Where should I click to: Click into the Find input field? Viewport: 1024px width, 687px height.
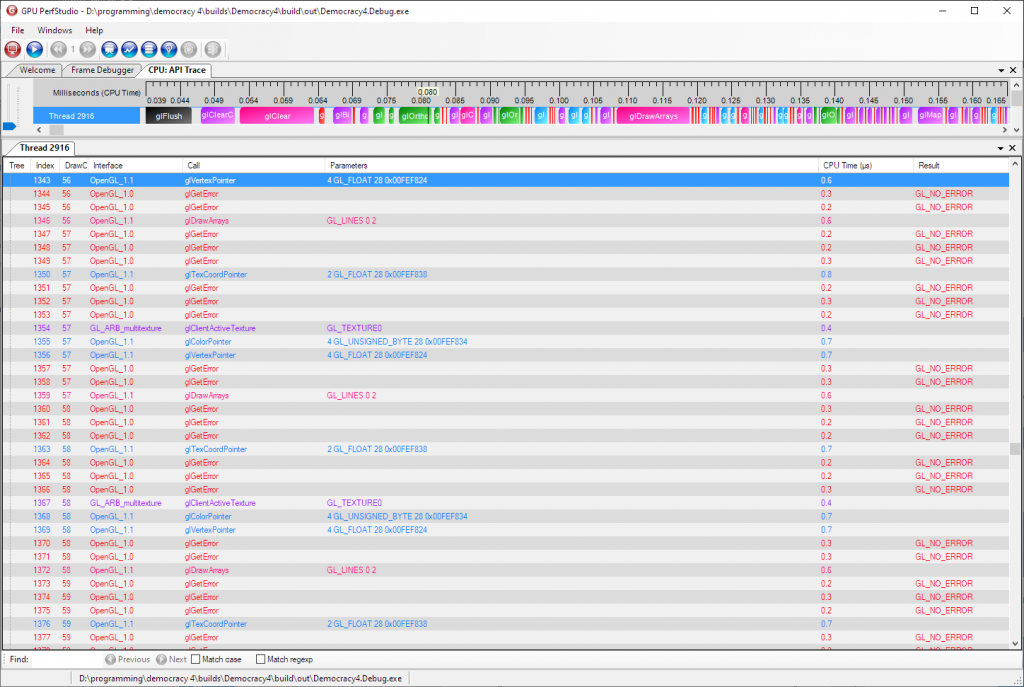pyautogui.click(x=66, y=660)
